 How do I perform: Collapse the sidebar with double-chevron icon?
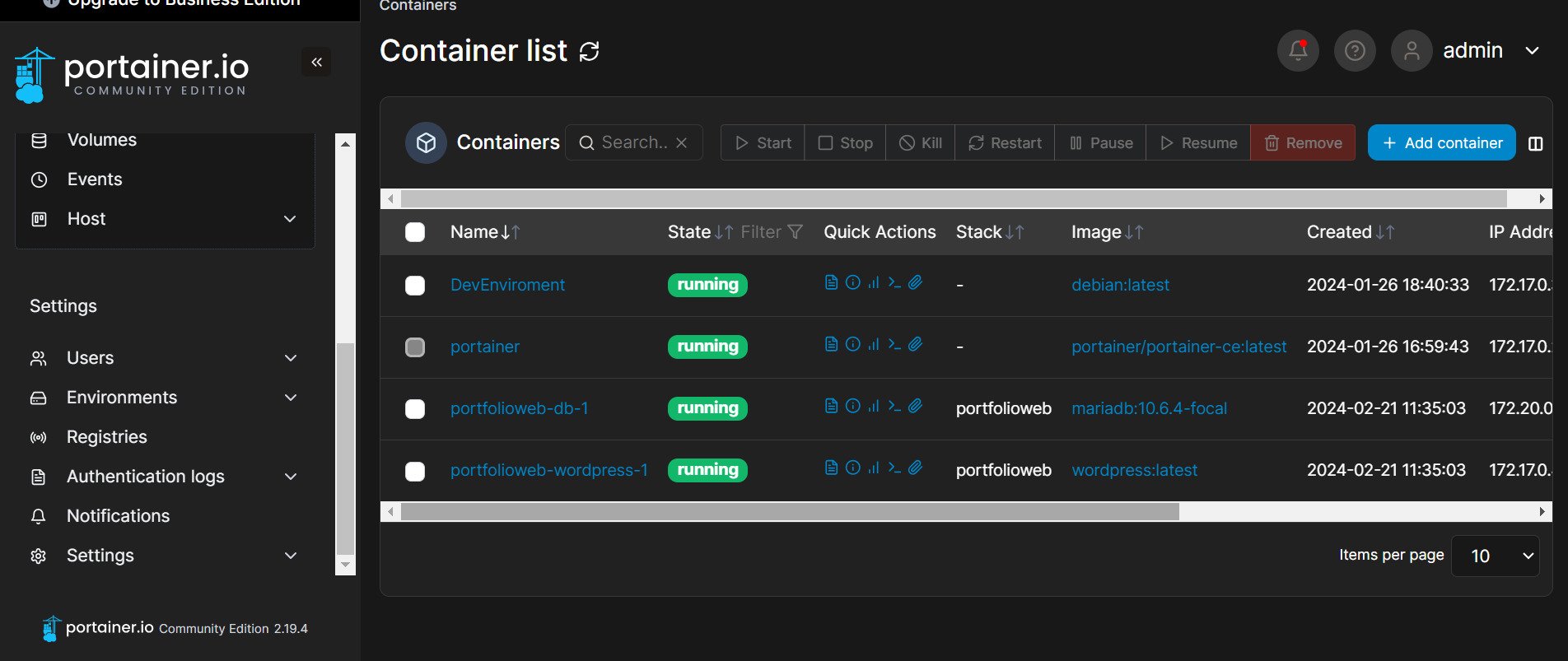(x=316, y=63)
